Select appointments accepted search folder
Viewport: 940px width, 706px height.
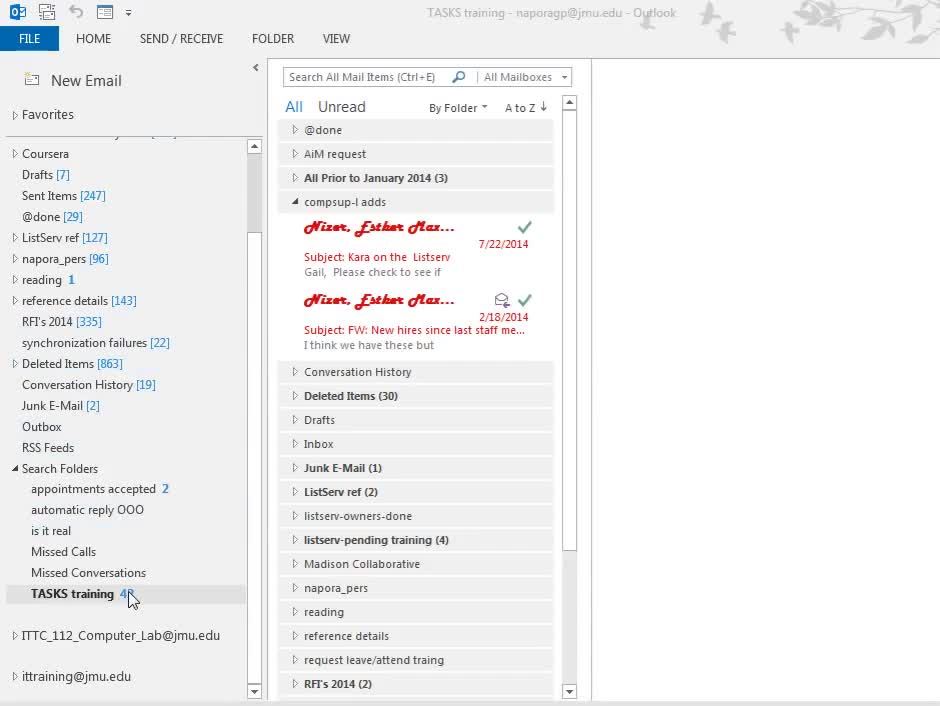tap(100, 489)
